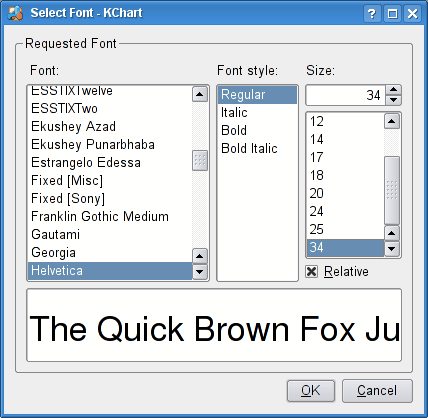Click the font list scrollbar handle

(x=200, y=160)
